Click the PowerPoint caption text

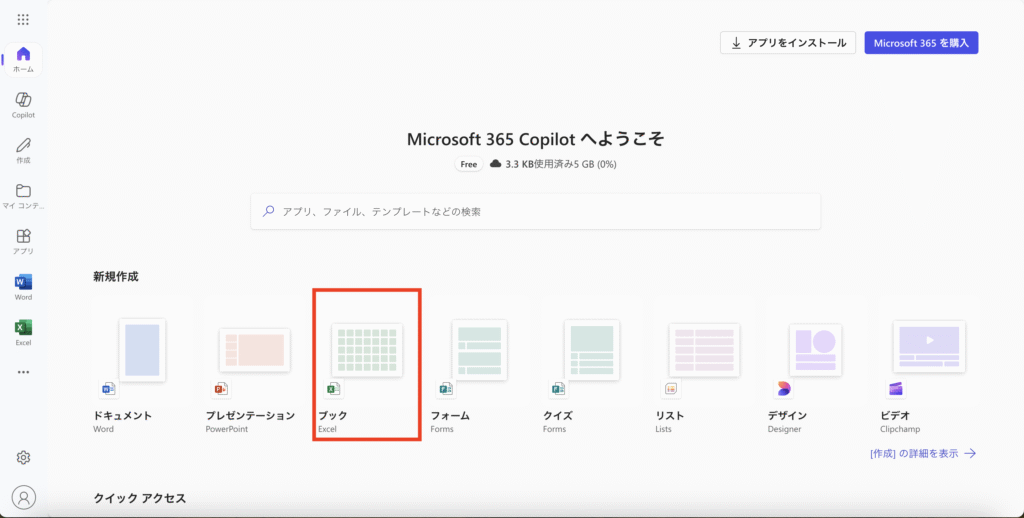point(227,429)
